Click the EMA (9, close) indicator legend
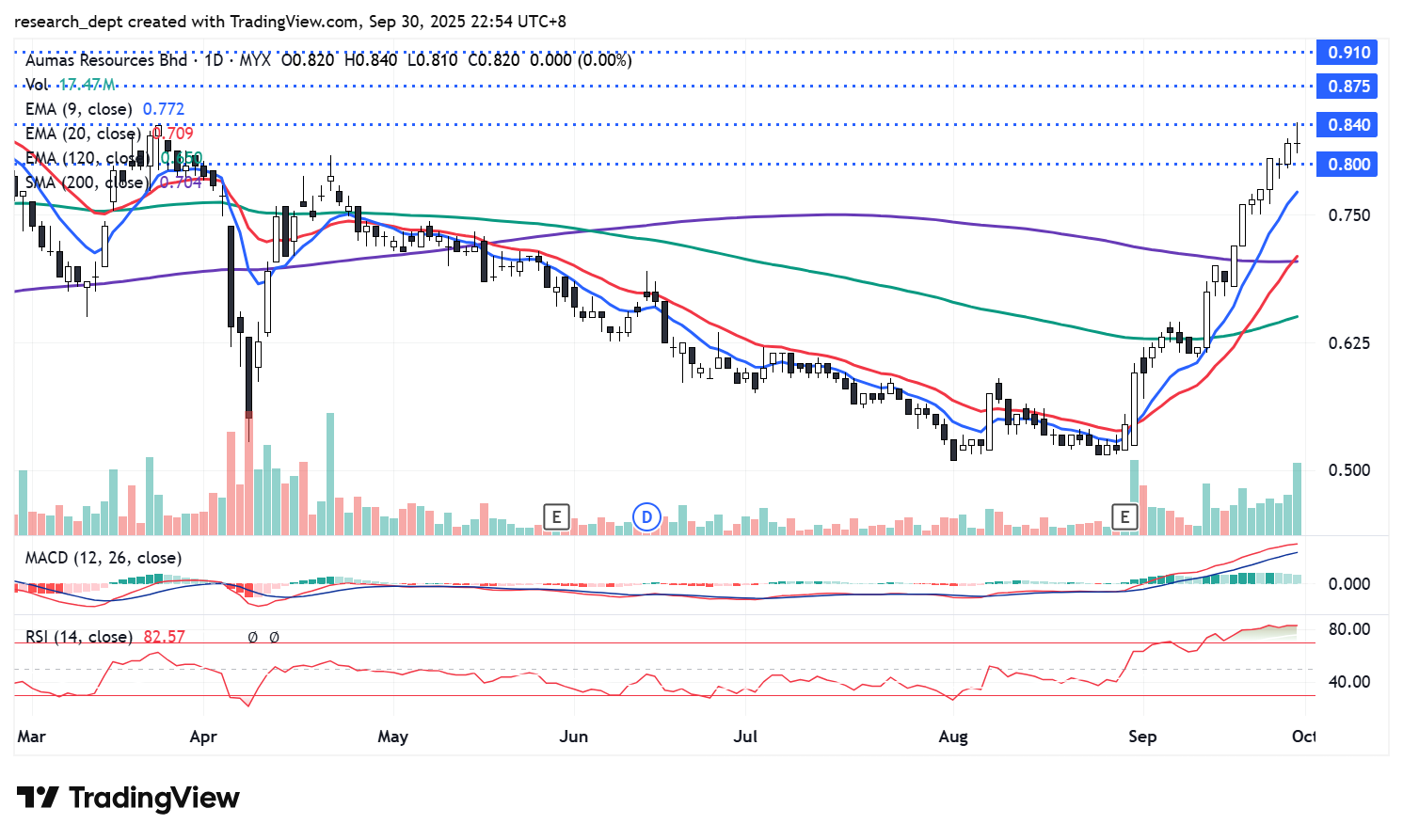 point(79,109)
